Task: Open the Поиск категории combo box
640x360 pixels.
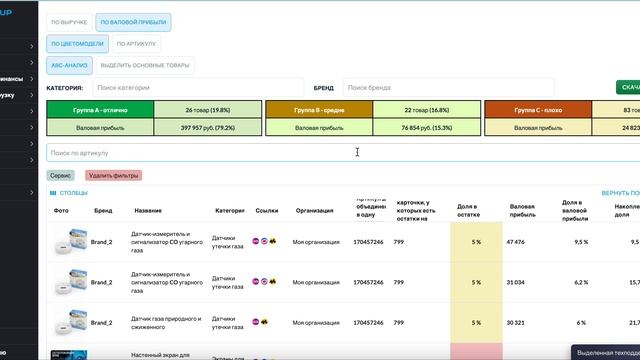Action: click(x=198, y=88)
